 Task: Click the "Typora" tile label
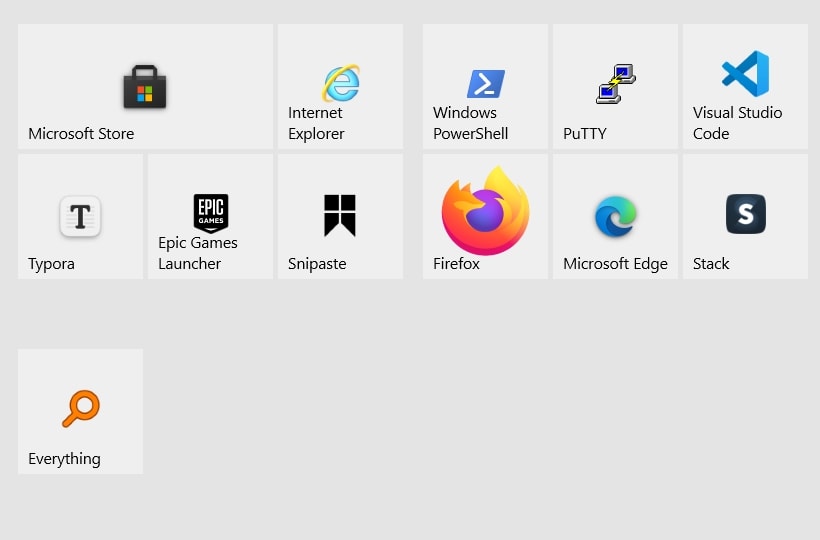(51, 264)
